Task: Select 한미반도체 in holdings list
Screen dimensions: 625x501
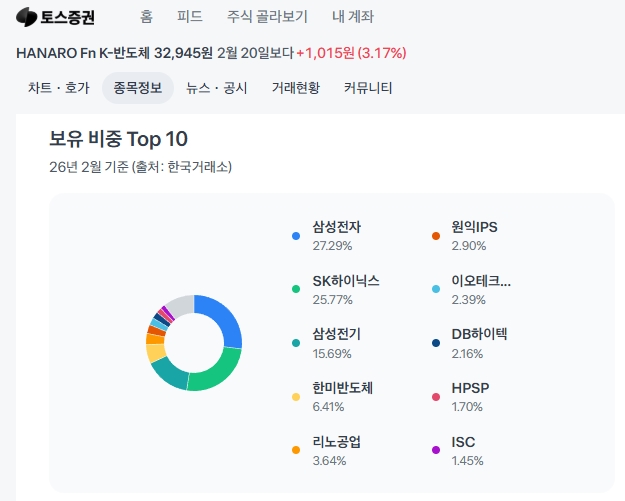Action: (x=342, y=388)
